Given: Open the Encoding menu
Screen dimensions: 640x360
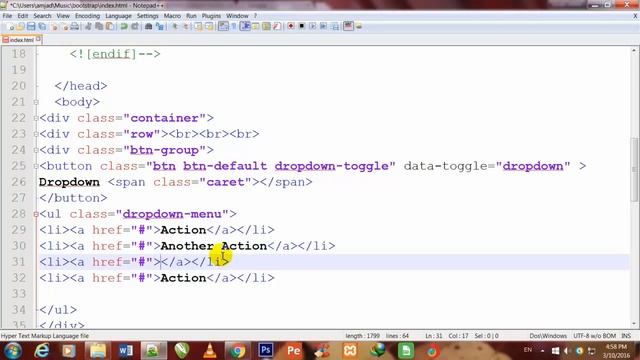Looking at the screenshot, I should click(87, 16).
